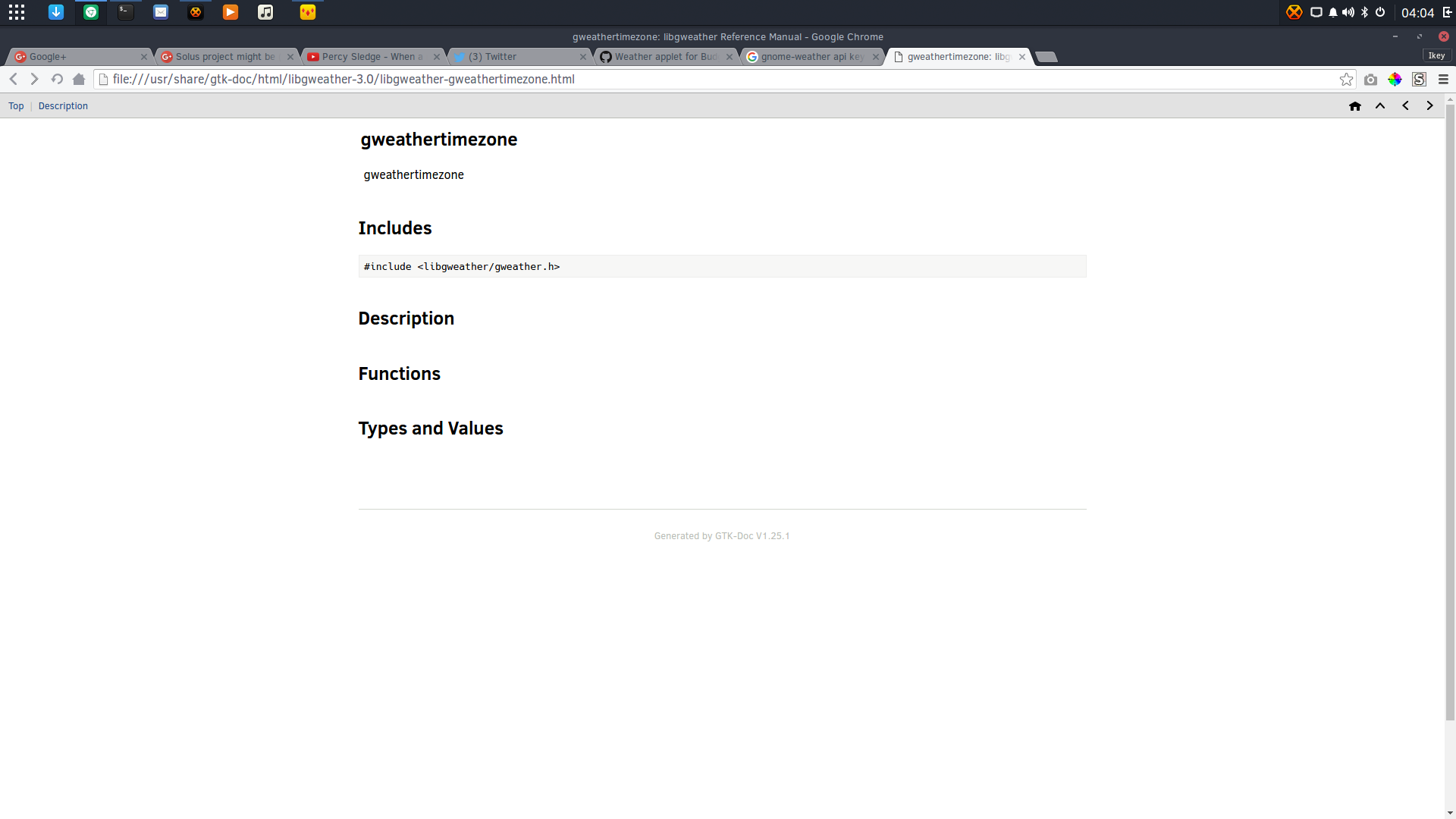This screenshot has width=1456, height=819.
Task: Click the scrollbar down arrow
Action: 1450,813
